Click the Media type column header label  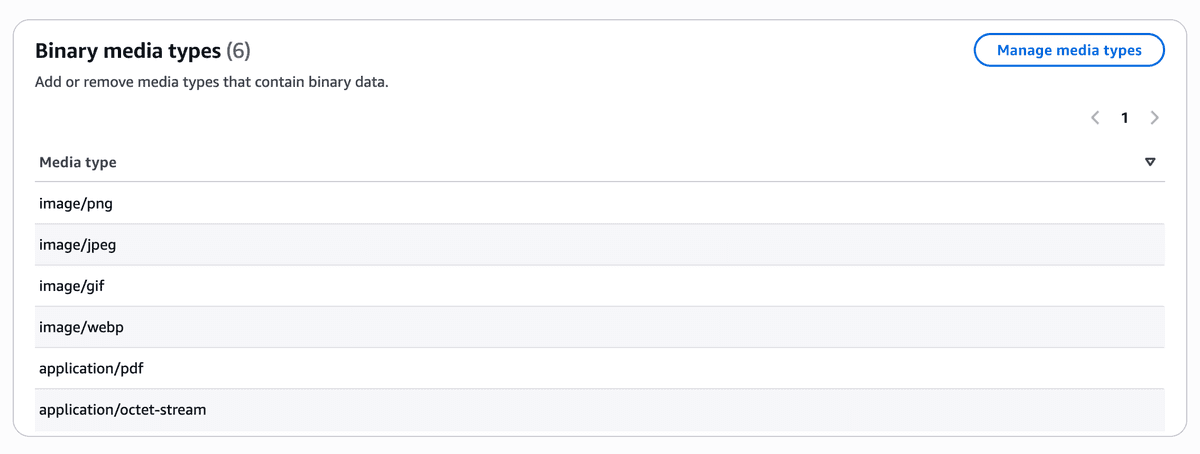[78, 162]
